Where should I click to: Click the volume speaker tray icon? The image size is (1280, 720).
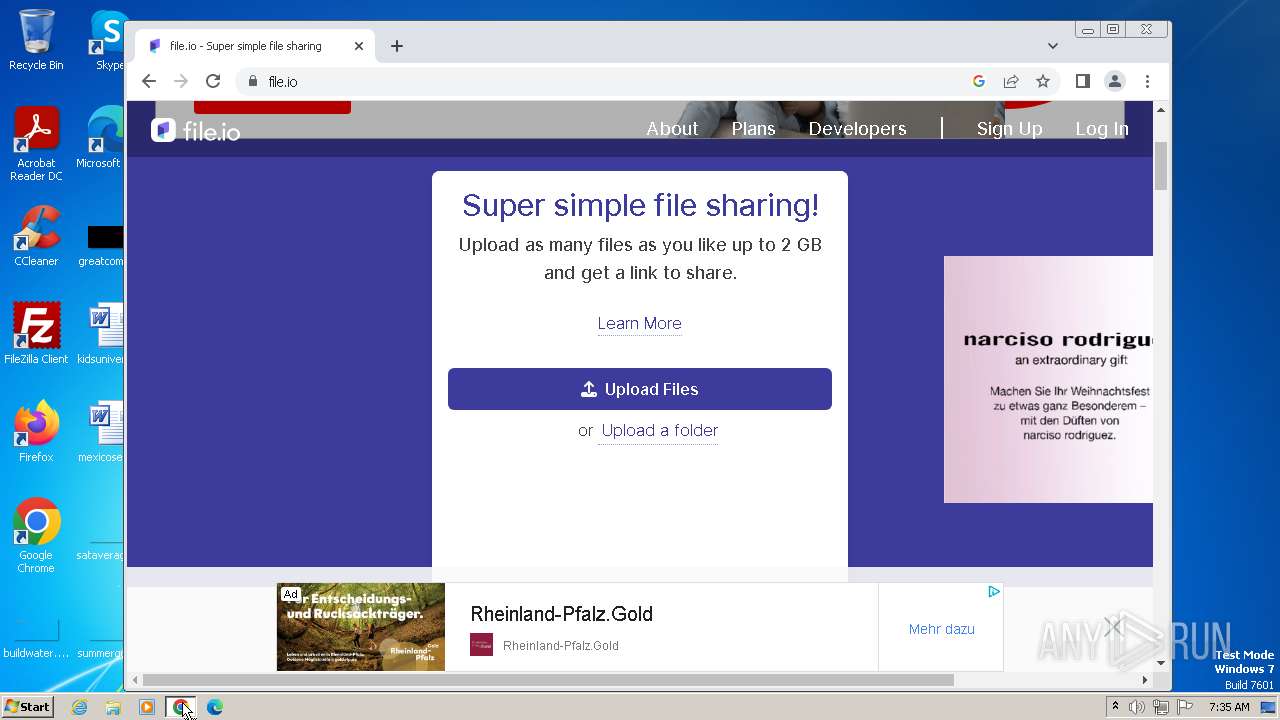pos(1137,707)
